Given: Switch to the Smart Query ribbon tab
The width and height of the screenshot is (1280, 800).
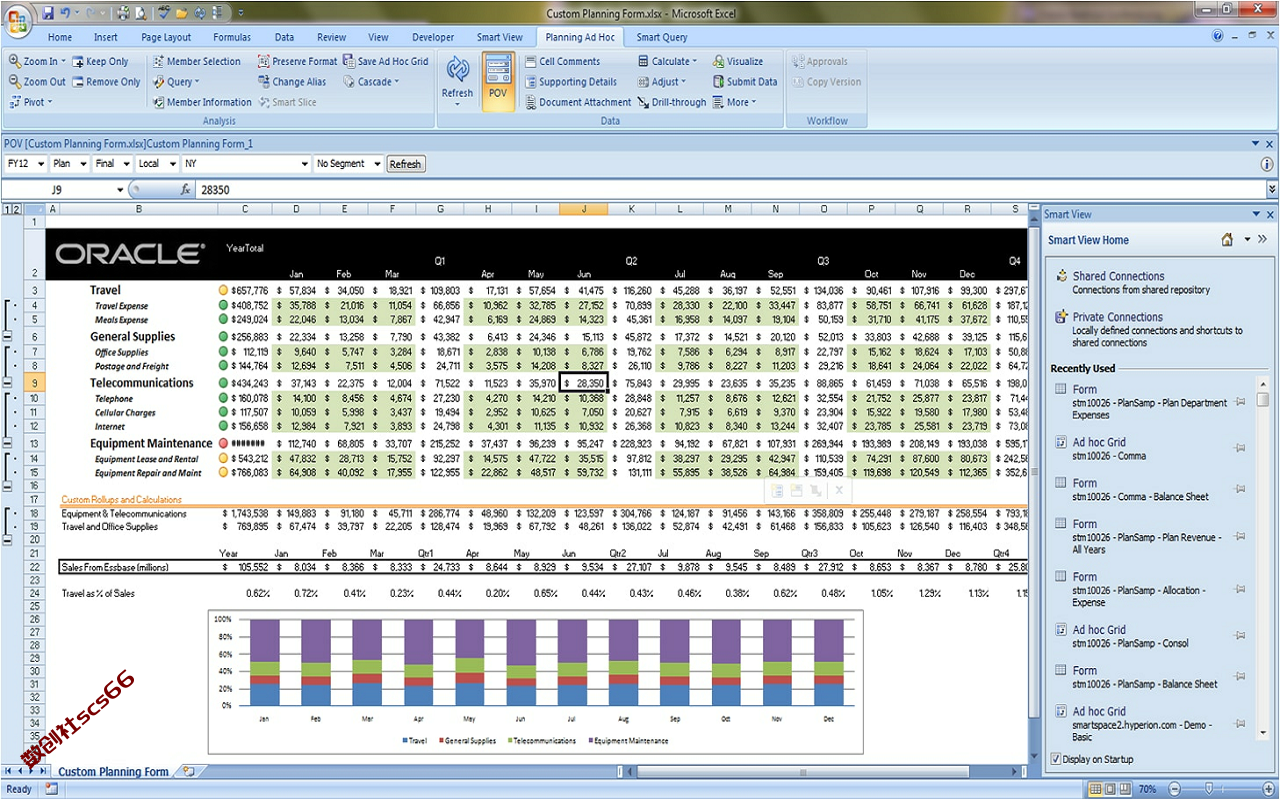Looking at the screenshot, I should (x=662, y=37).
